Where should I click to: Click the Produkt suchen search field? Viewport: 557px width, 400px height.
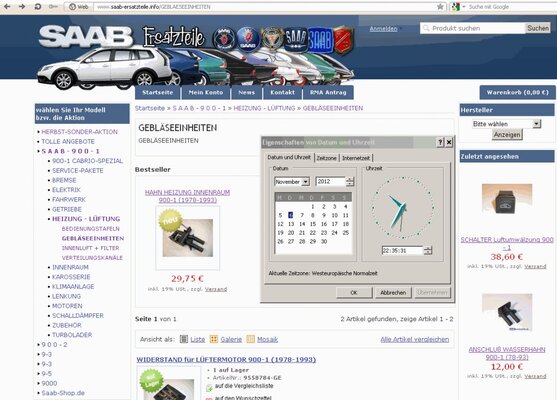[x=472, y=28]
